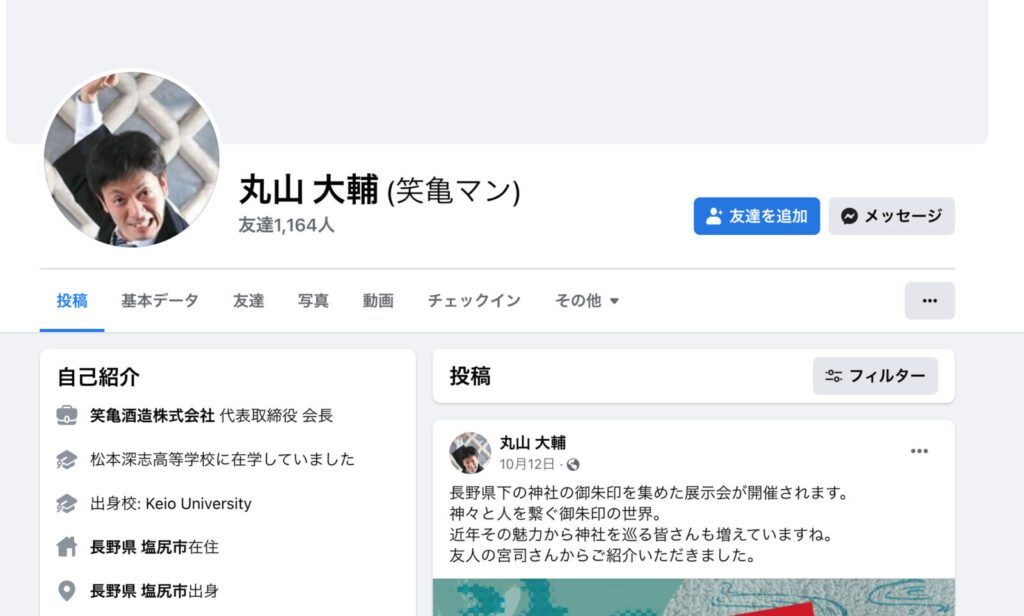Click the graduation cap icon beside Keio University
Viewport: 1024px width, 616px height.
pyautogui.click(x=67, y=504)
